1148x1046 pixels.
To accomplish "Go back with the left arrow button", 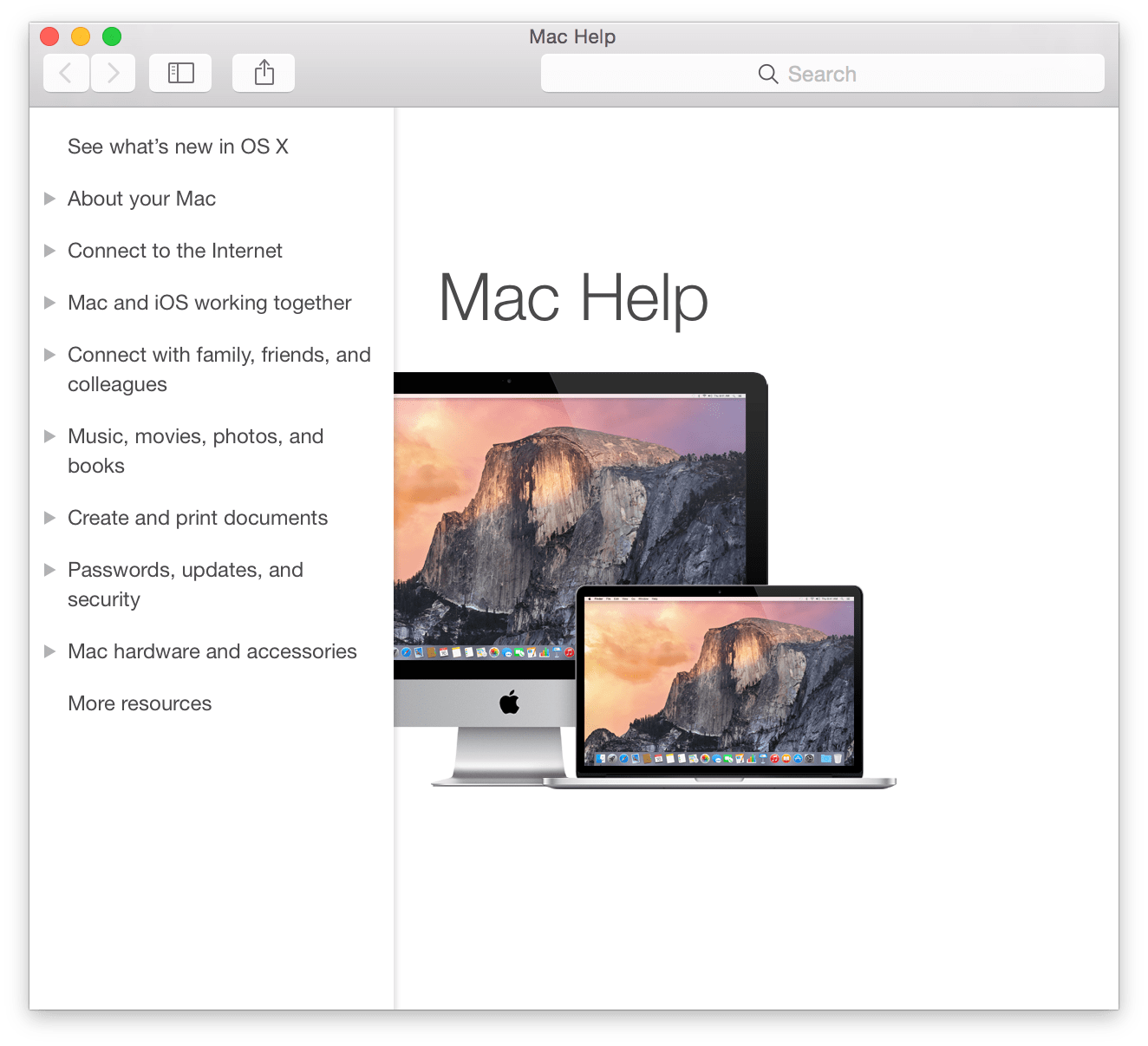I will coord(66,73).
